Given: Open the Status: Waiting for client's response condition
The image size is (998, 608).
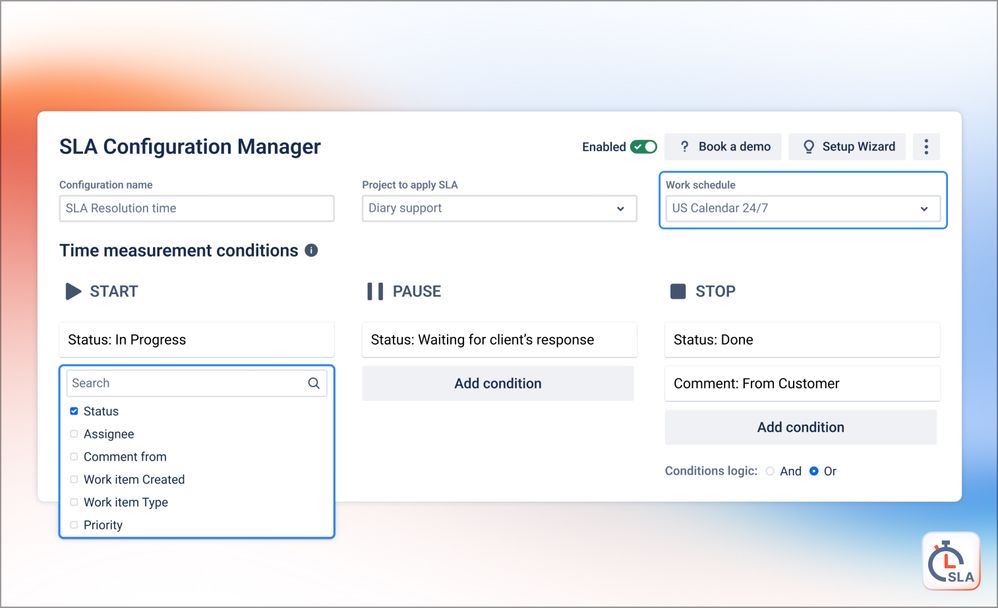Looking at the screenshot, I should coord(499,340).
